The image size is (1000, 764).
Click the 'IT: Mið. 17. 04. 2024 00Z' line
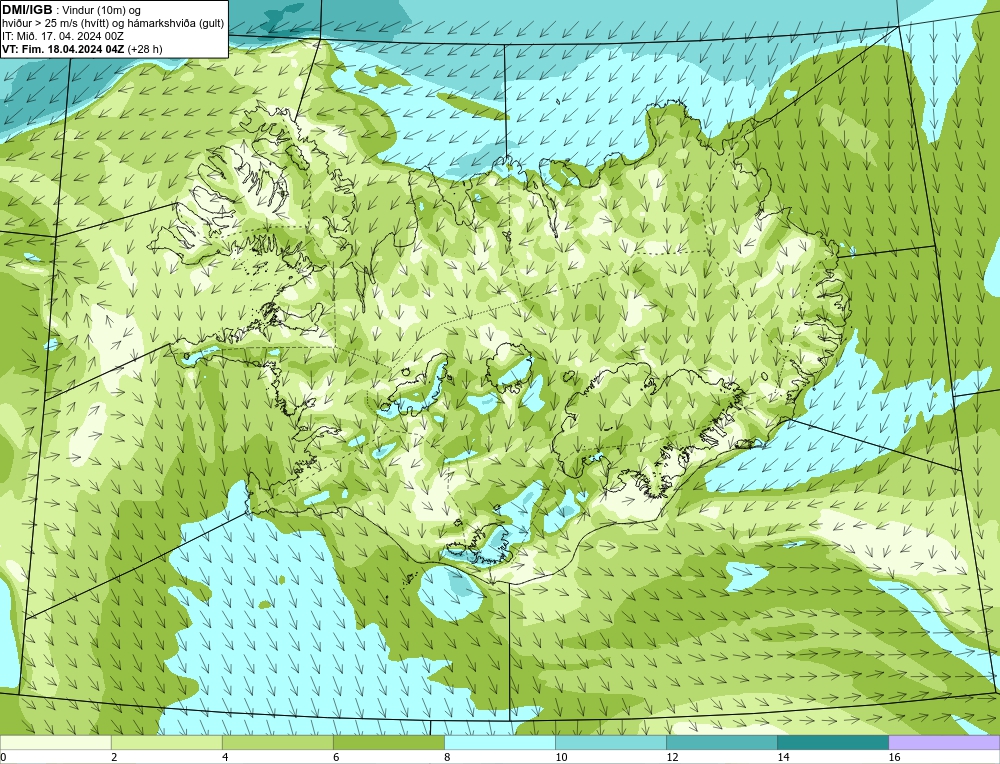click(62, 36)
